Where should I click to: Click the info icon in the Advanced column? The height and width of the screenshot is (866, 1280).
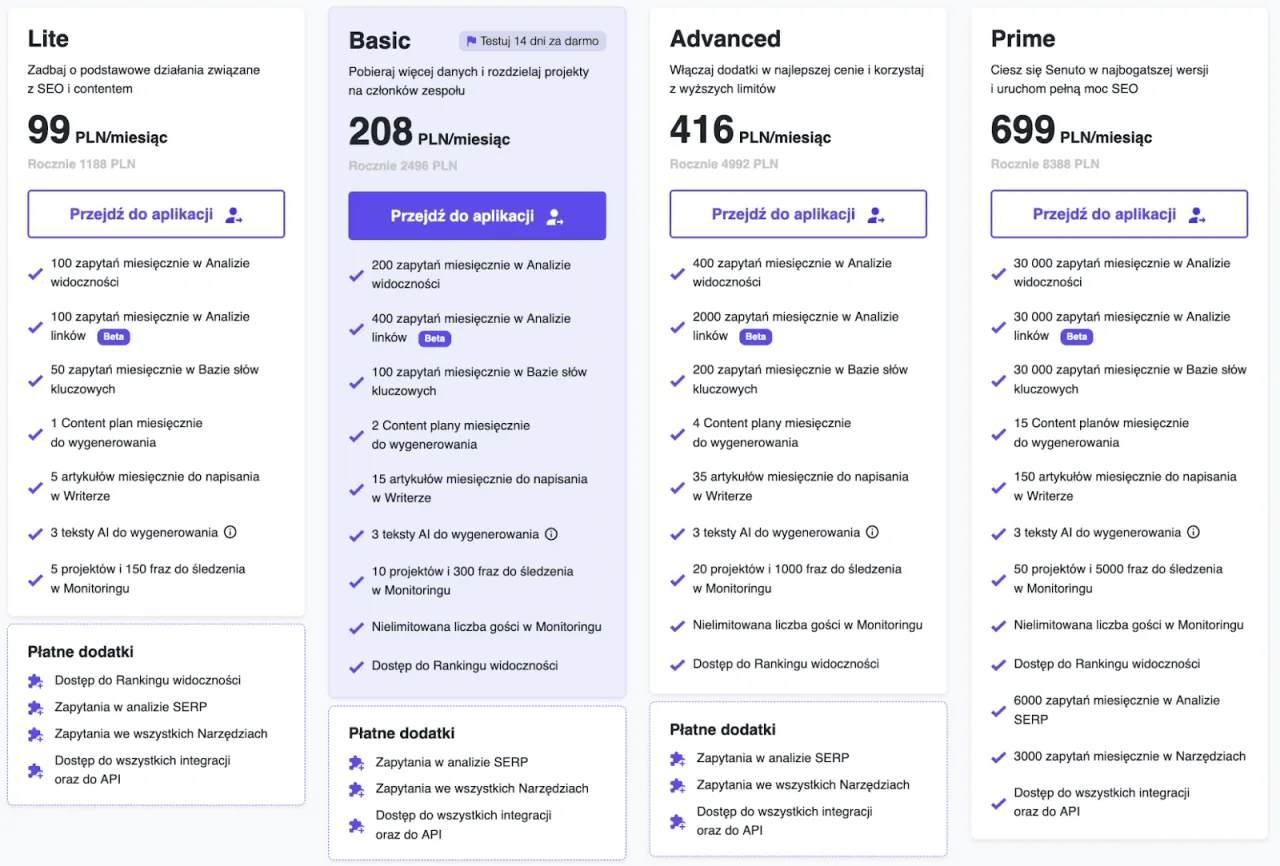click(x=872, y=532)
